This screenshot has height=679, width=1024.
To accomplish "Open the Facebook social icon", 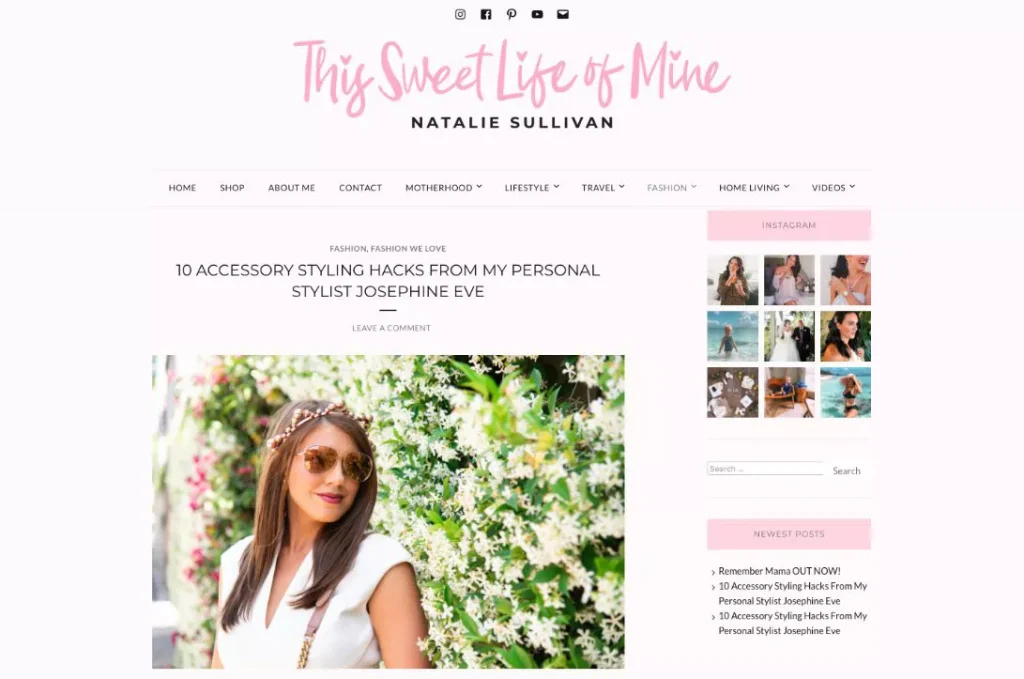I will click(x=486, y=14).
